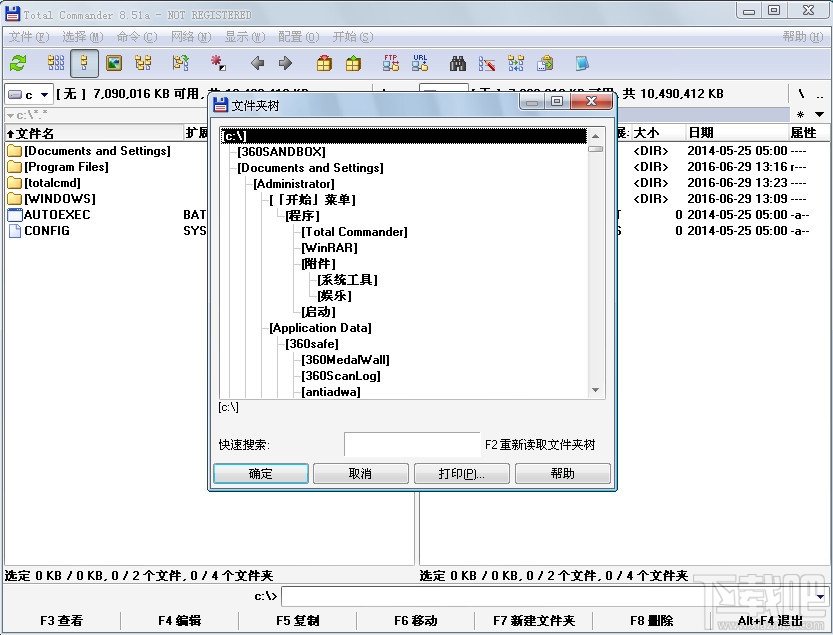Click the tree scrollbar up arrow
This screenshot has height=635, width=833.
[x=596, y=136]
